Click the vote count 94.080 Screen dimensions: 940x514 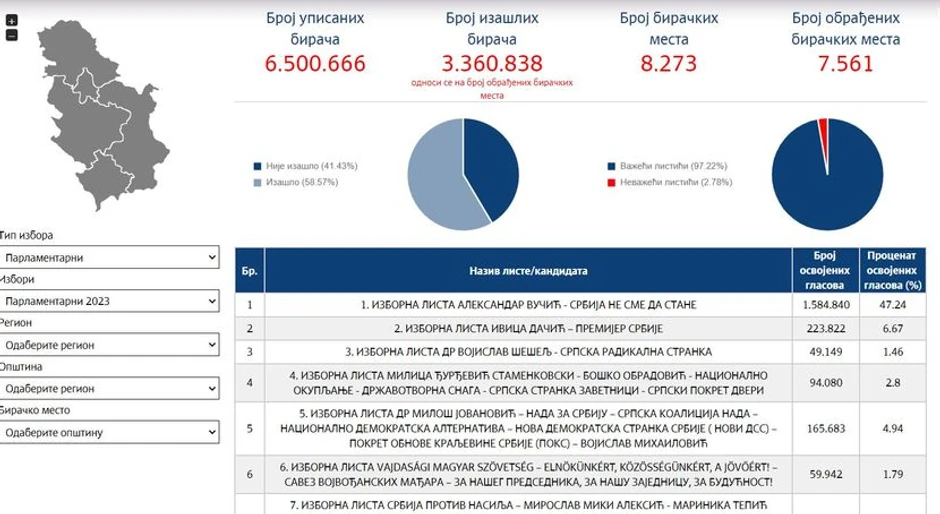(x=826, y=383)
